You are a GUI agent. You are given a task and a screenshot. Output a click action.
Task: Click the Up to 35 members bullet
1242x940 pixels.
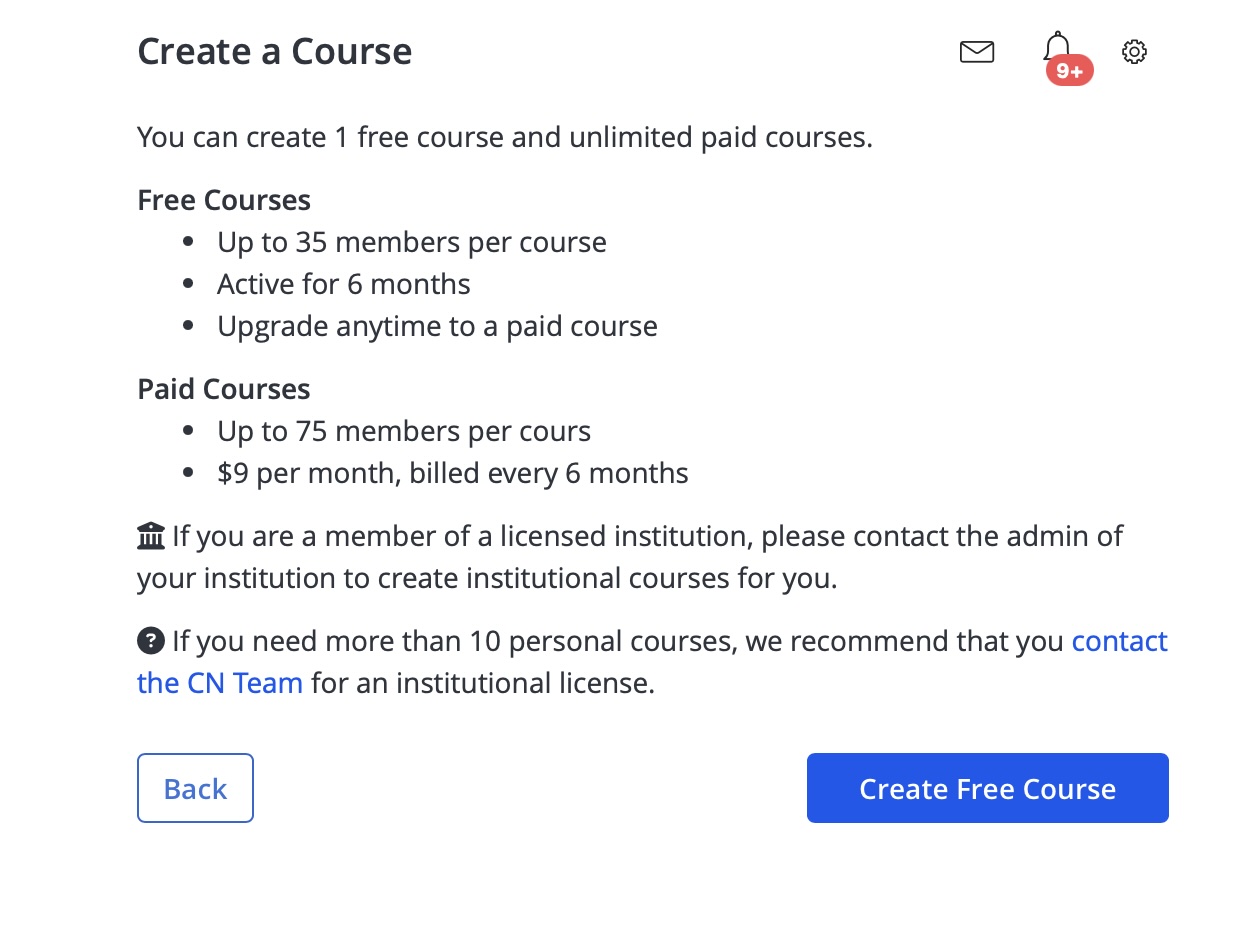tap(412, 242)
